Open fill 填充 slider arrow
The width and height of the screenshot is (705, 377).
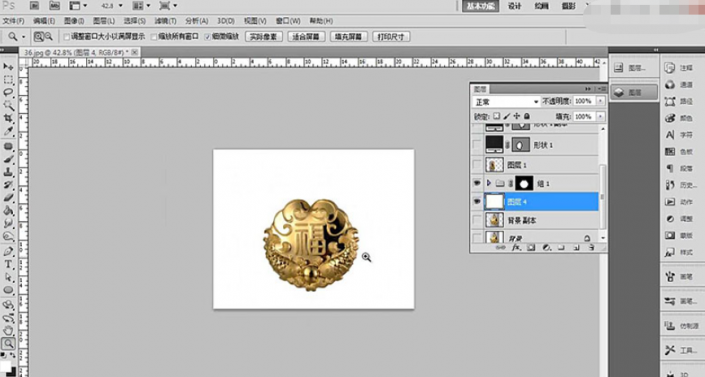600,117
